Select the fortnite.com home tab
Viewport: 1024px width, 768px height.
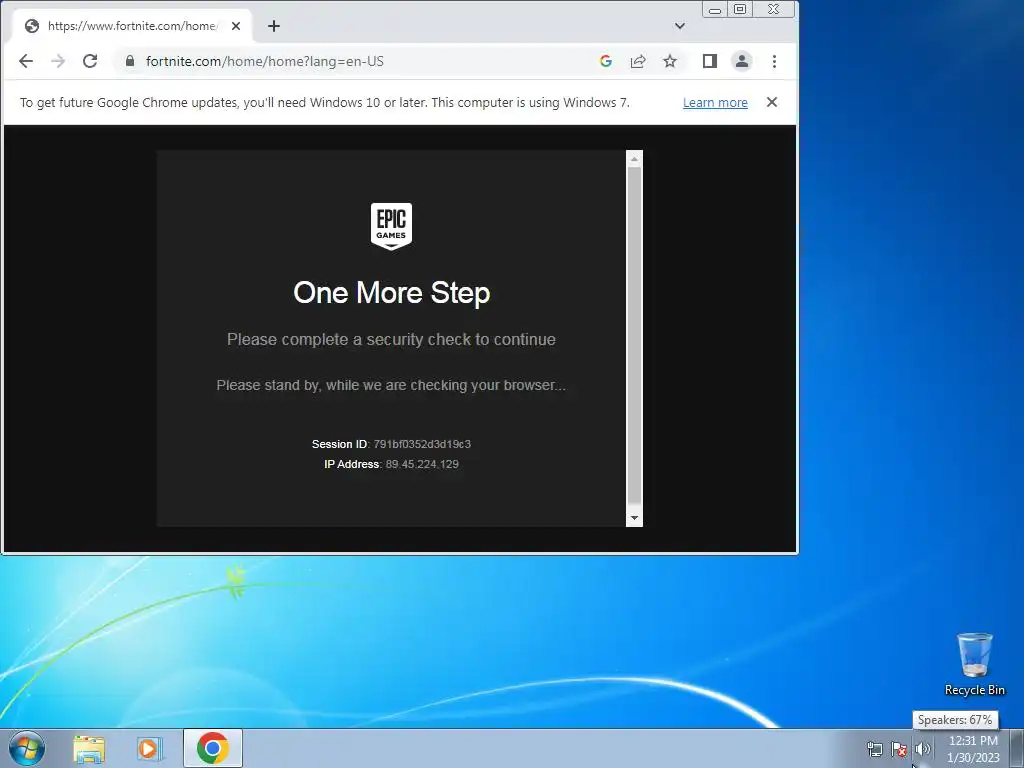pos(131,26)
